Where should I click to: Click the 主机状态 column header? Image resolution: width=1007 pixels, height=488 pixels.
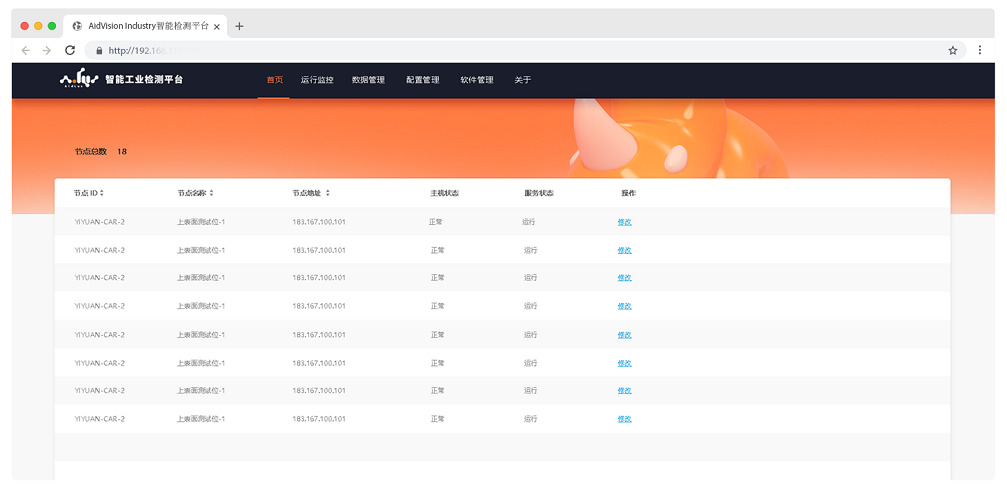444,193
